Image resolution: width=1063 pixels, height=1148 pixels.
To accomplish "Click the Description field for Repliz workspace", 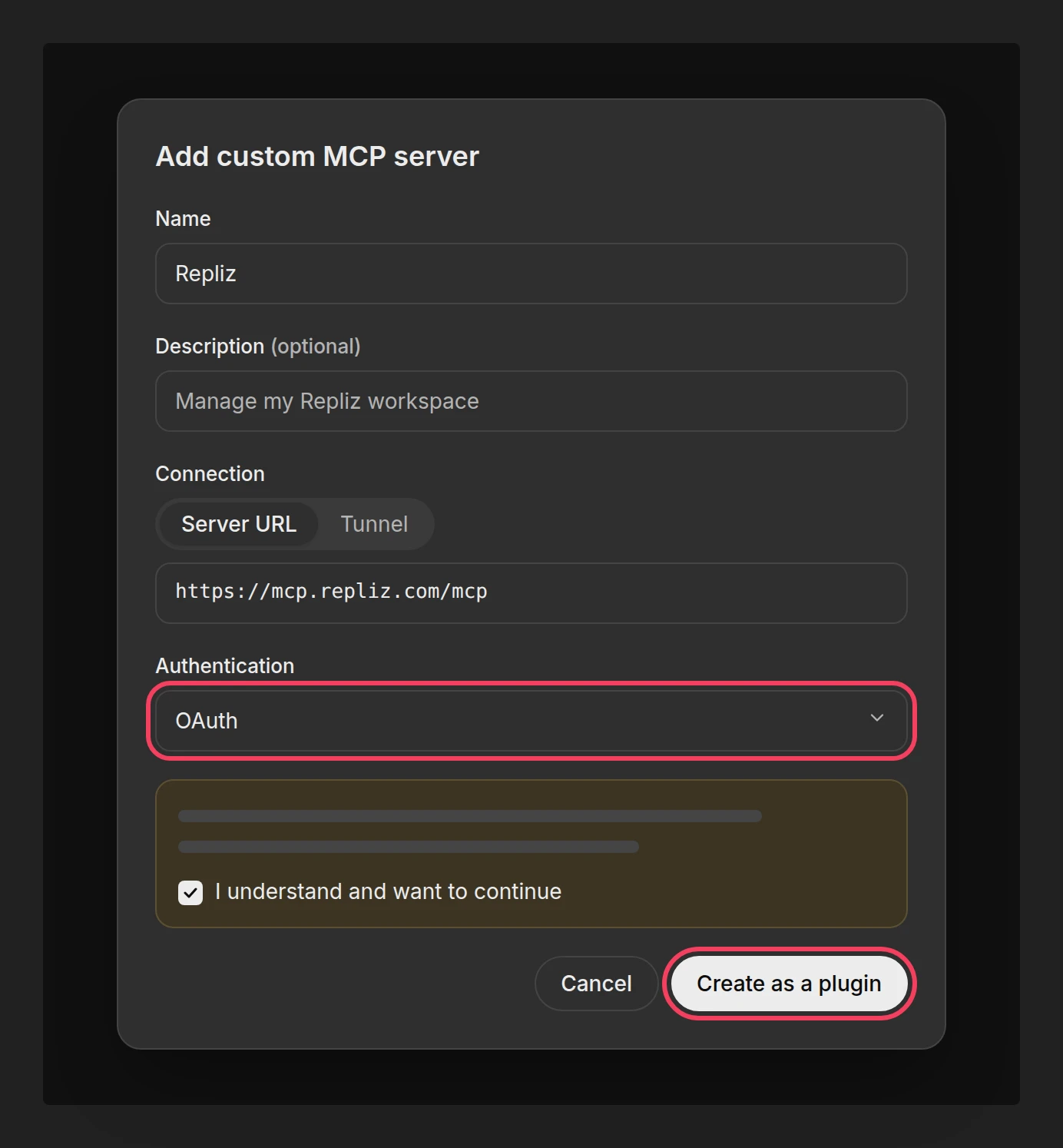I will click(531, 401).
